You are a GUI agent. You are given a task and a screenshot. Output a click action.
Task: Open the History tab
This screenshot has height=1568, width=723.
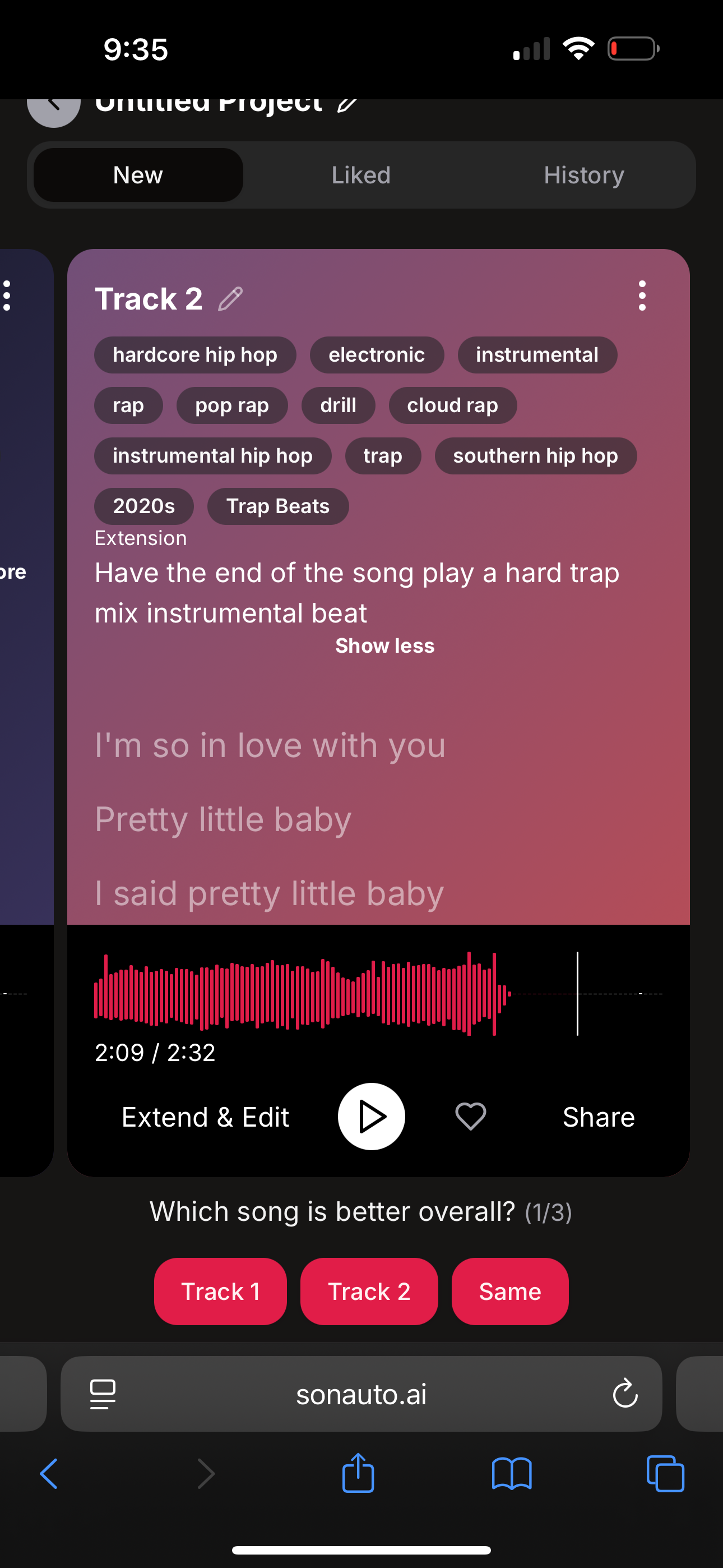click(x=583, y=176)
